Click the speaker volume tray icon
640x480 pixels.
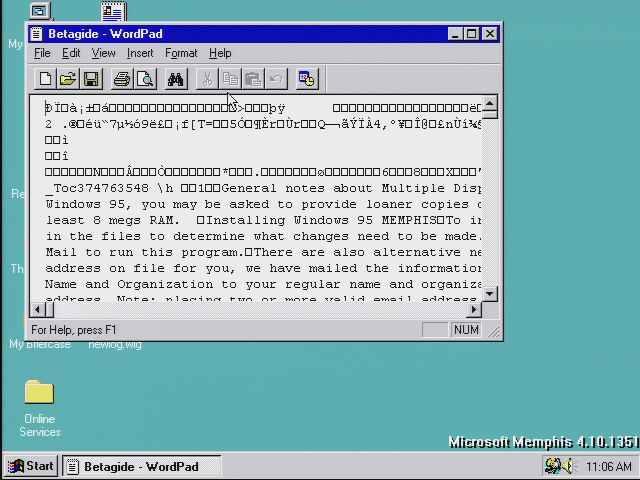point(569,466)
